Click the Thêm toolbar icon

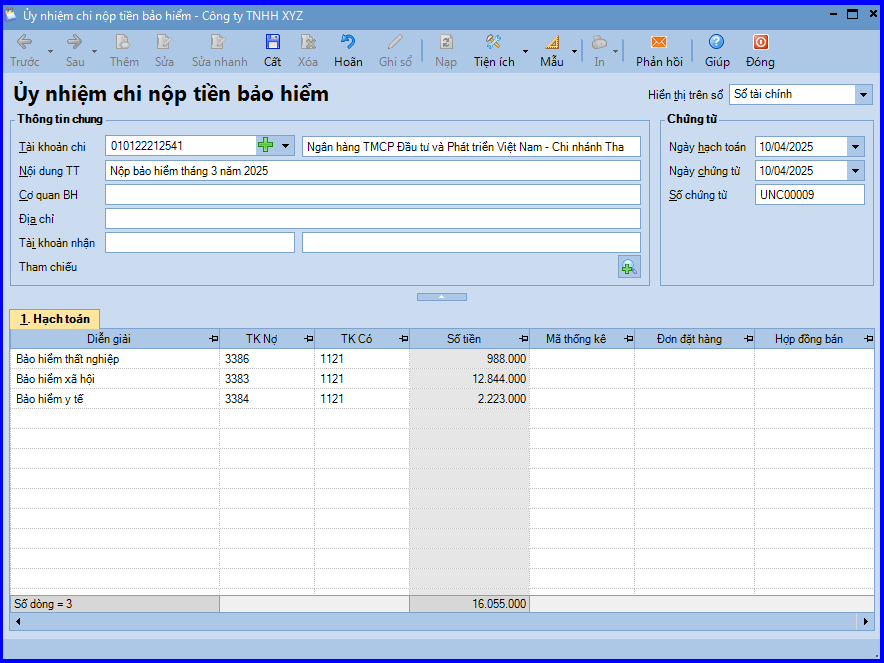pyautogui.click(x=123, y=42)
